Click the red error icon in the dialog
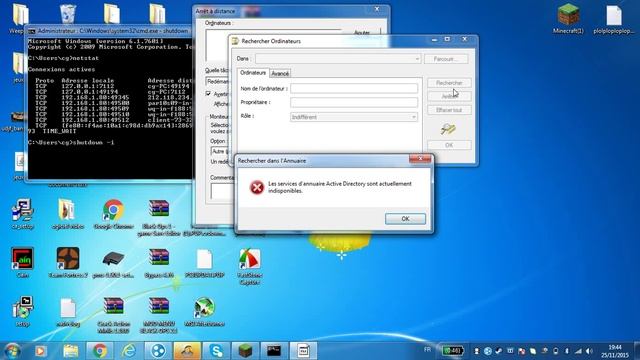The height and width of the screenshot is (360, 640). tap(257, 187)
